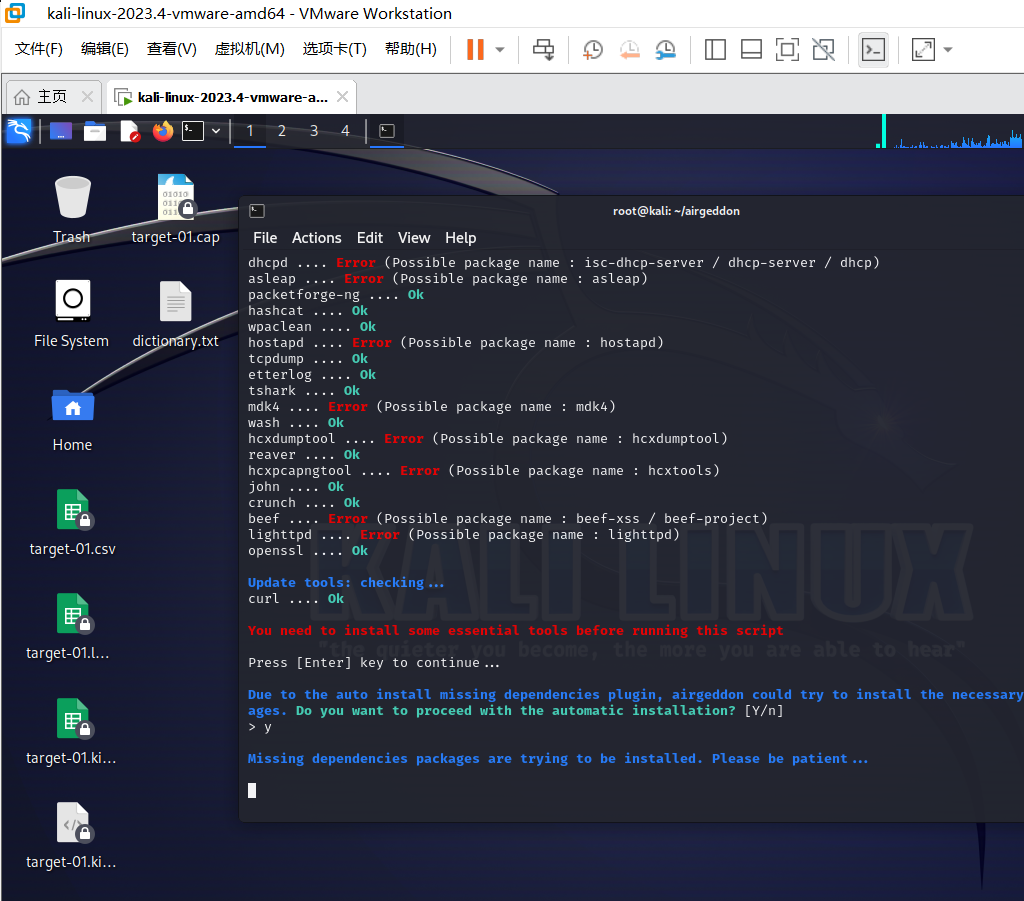Toggle the thumbnail bar view in VMware

click(751, 49)
